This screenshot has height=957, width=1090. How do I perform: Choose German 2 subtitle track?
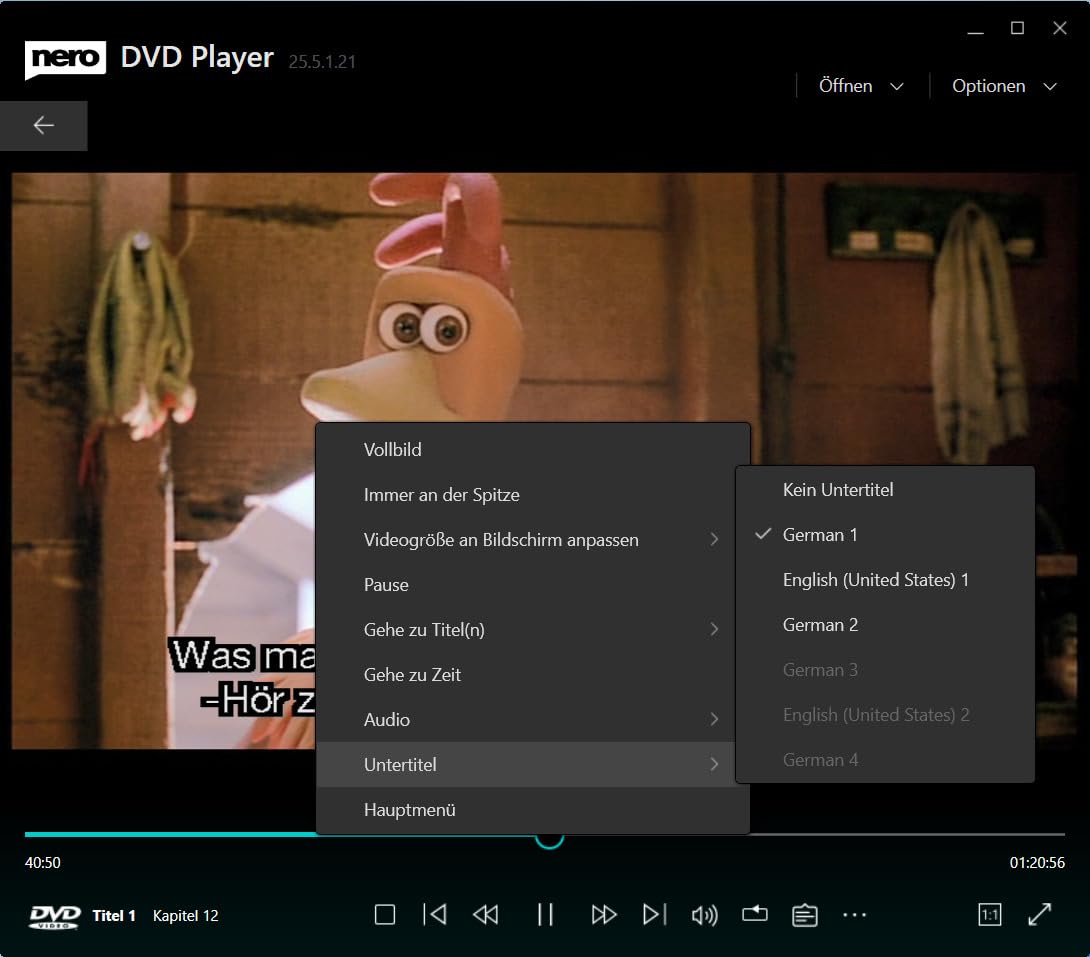coord(885,625)
